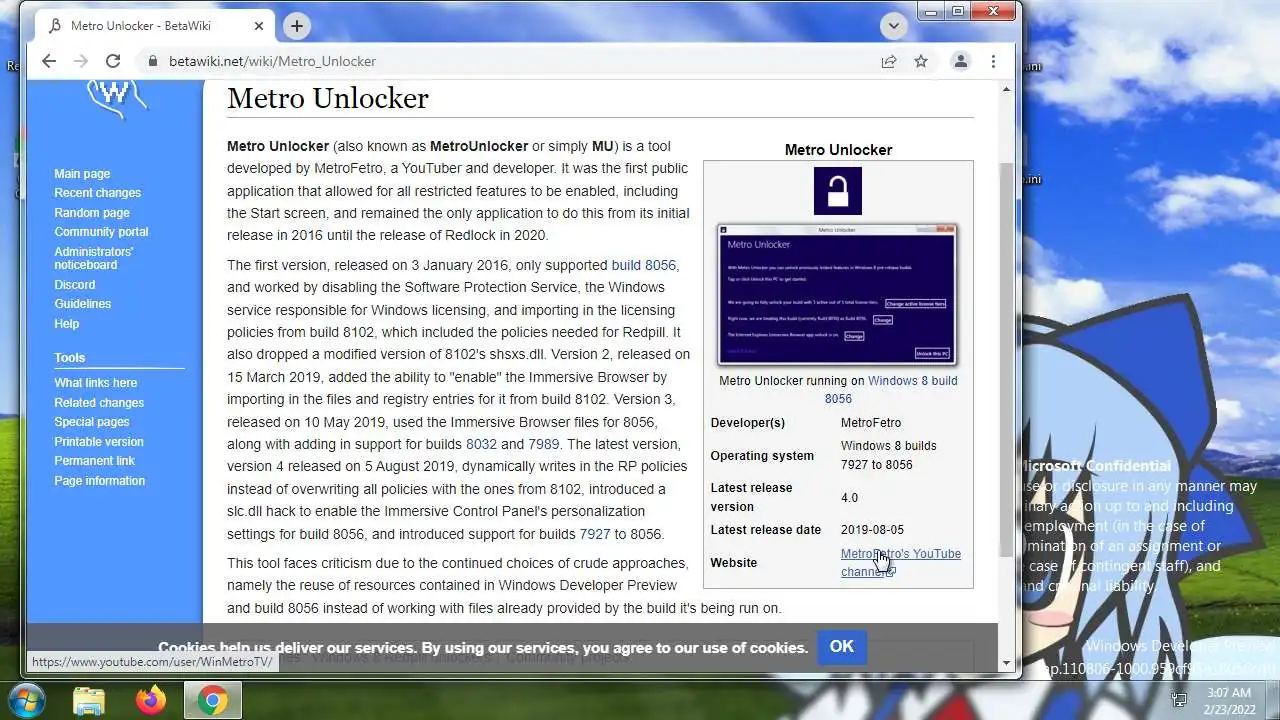Click the taskbar clock showing 3:07 AM
The height and width of the screenshot is (720, 1280).
1228,700
